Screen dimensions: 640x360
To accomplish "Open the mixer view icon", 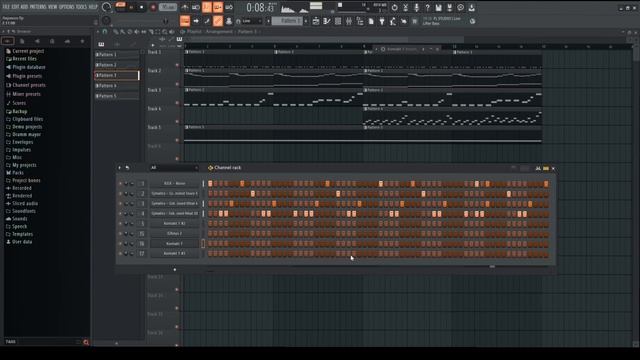I will 349,21.
